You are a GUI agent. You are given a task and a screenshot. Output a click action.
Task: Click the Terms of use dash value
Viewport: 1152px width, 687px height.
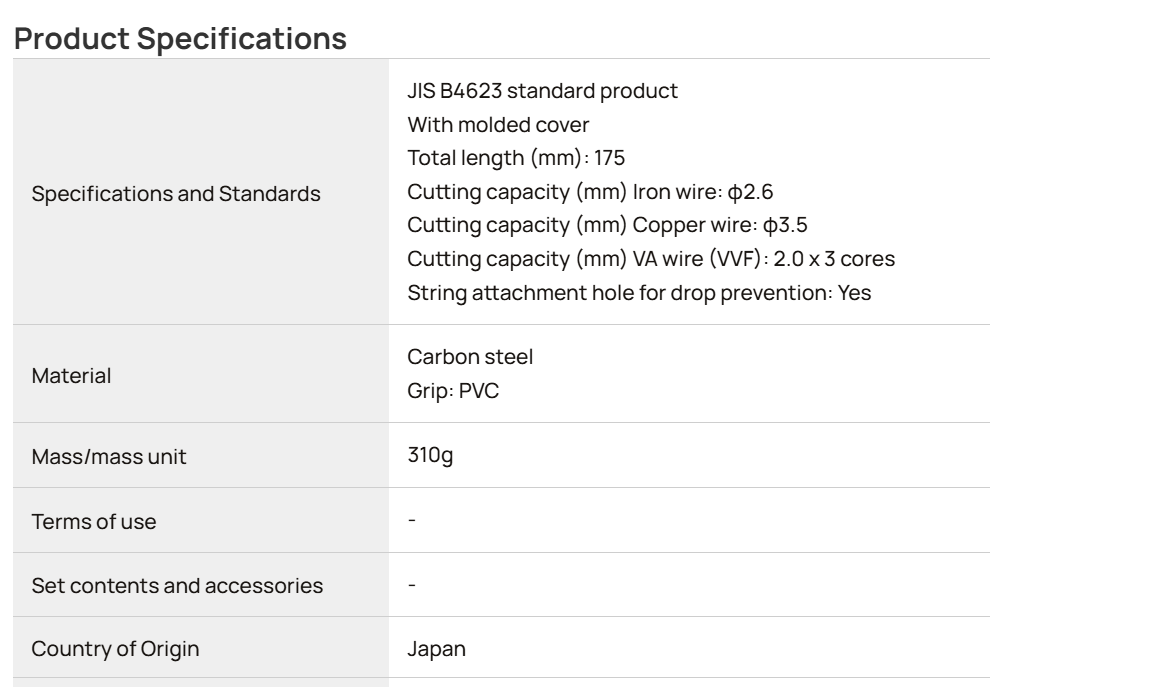click(412, 520)
